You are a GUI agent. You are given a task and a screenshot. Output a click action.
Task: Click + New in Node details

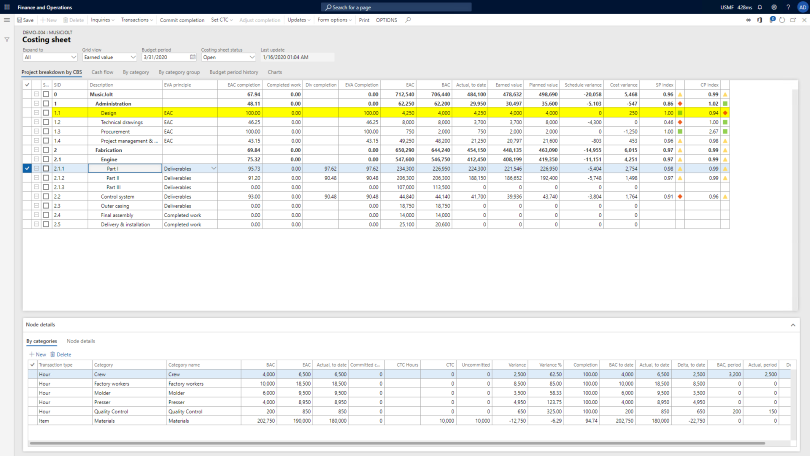pyautogui.click(x=36, y=354)
